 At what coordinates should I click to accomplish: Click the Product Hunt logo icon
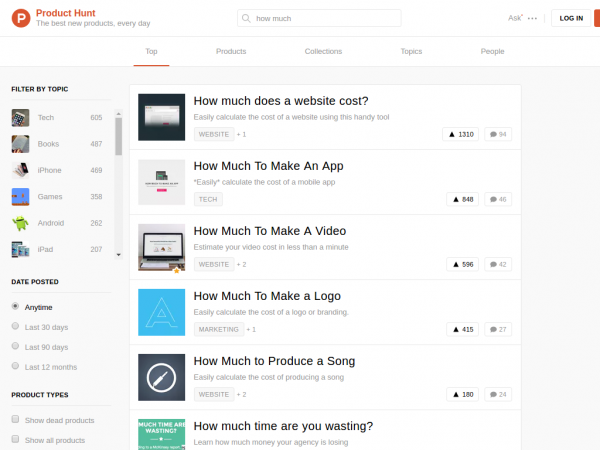click(x=19, y=18)
